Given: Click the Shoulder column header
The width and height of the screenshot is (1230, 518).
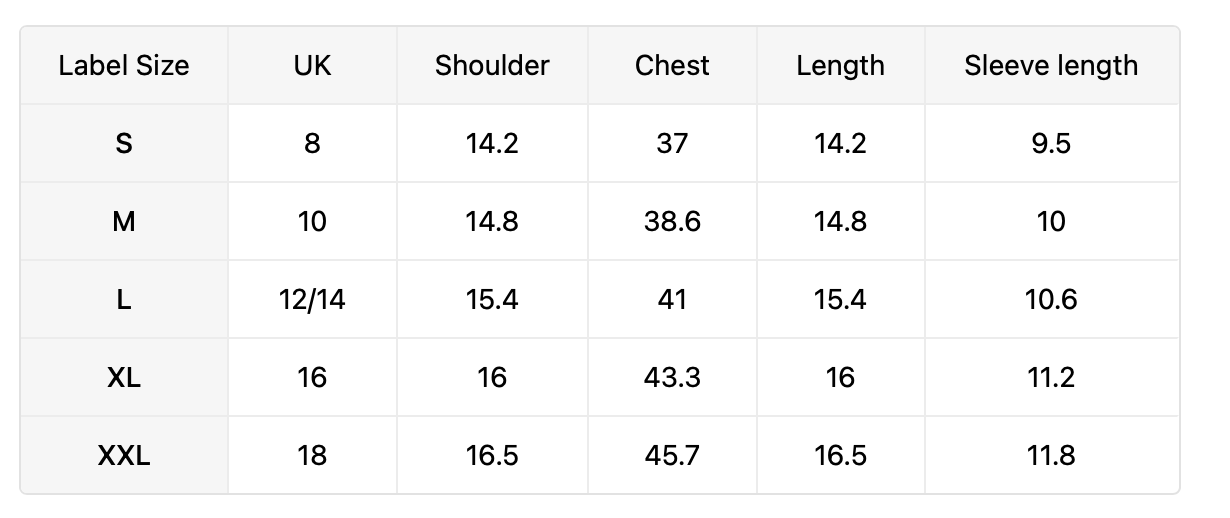Looking at the screenshot, I should 492,66.
